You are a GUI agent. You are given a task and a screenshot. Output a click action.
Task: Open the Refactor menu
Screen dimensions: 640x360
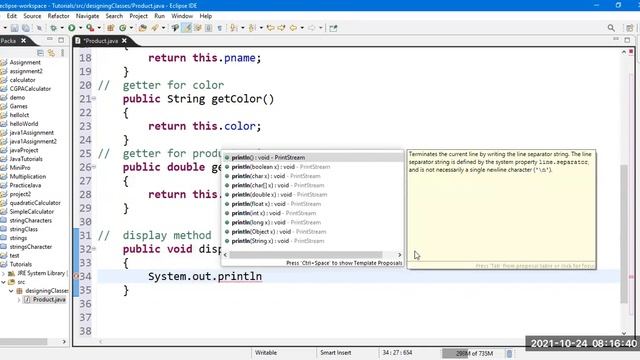pos(58,16)
